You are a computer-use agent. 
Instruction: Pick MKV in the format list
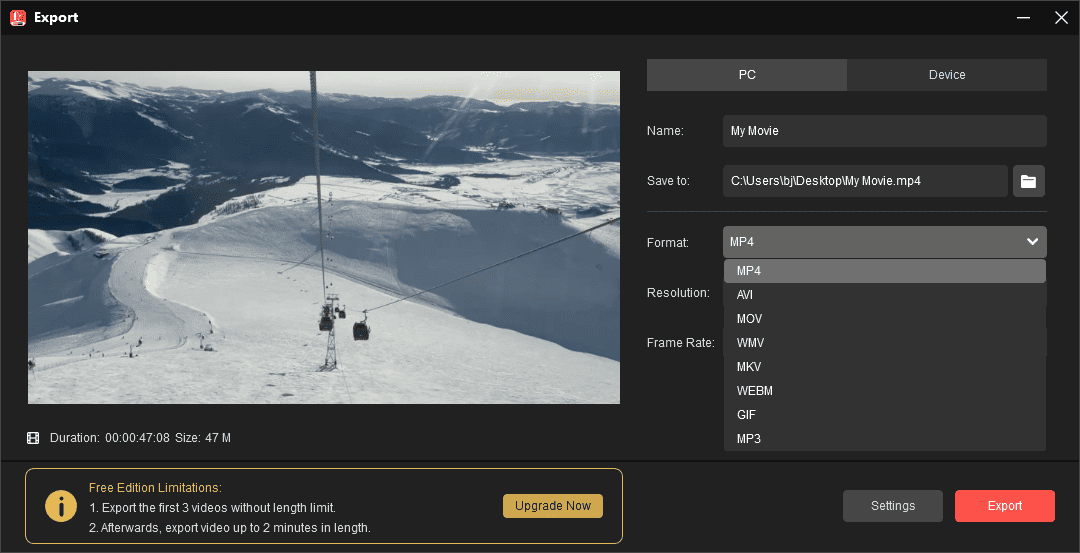pos(884,367)
